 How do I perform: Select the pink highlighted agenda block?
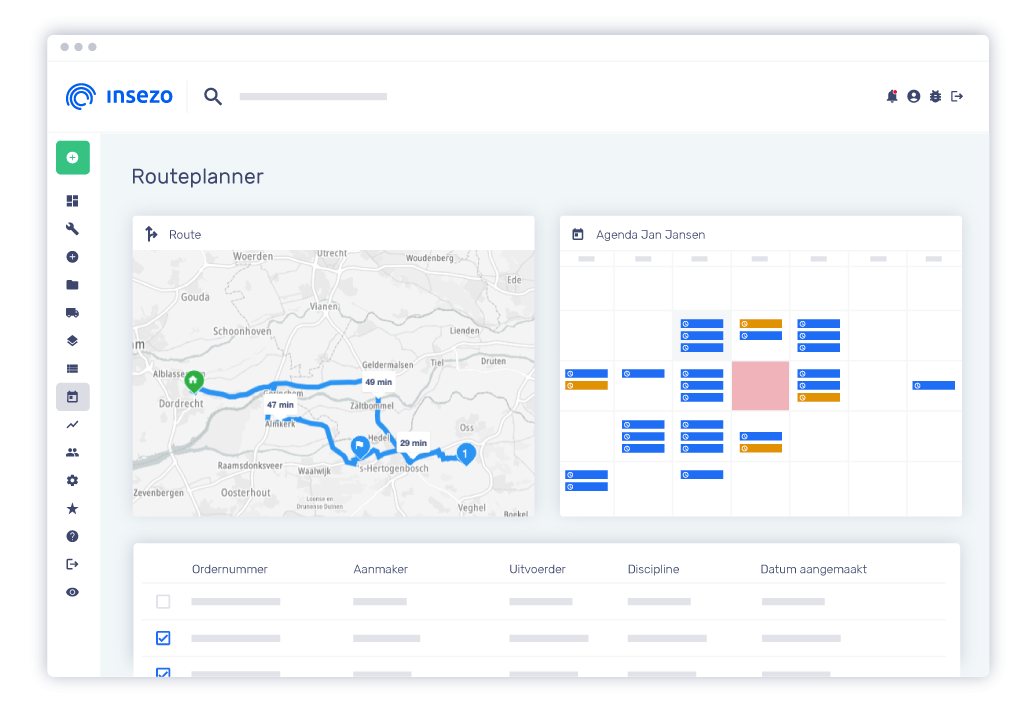pos(760,386)
